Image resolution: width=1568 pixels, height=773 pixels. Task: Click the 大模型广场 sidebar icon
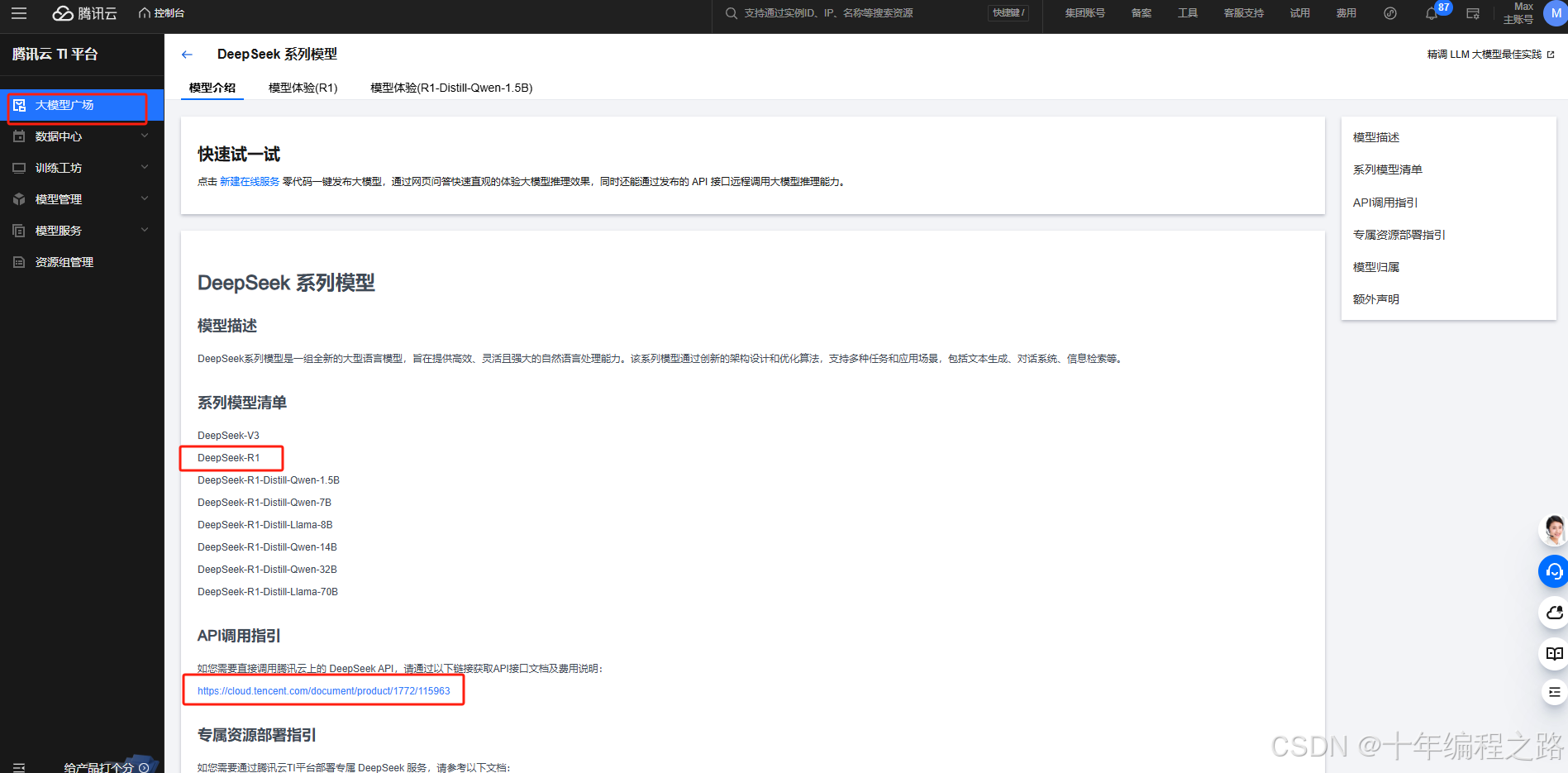[x=19, y=105]
